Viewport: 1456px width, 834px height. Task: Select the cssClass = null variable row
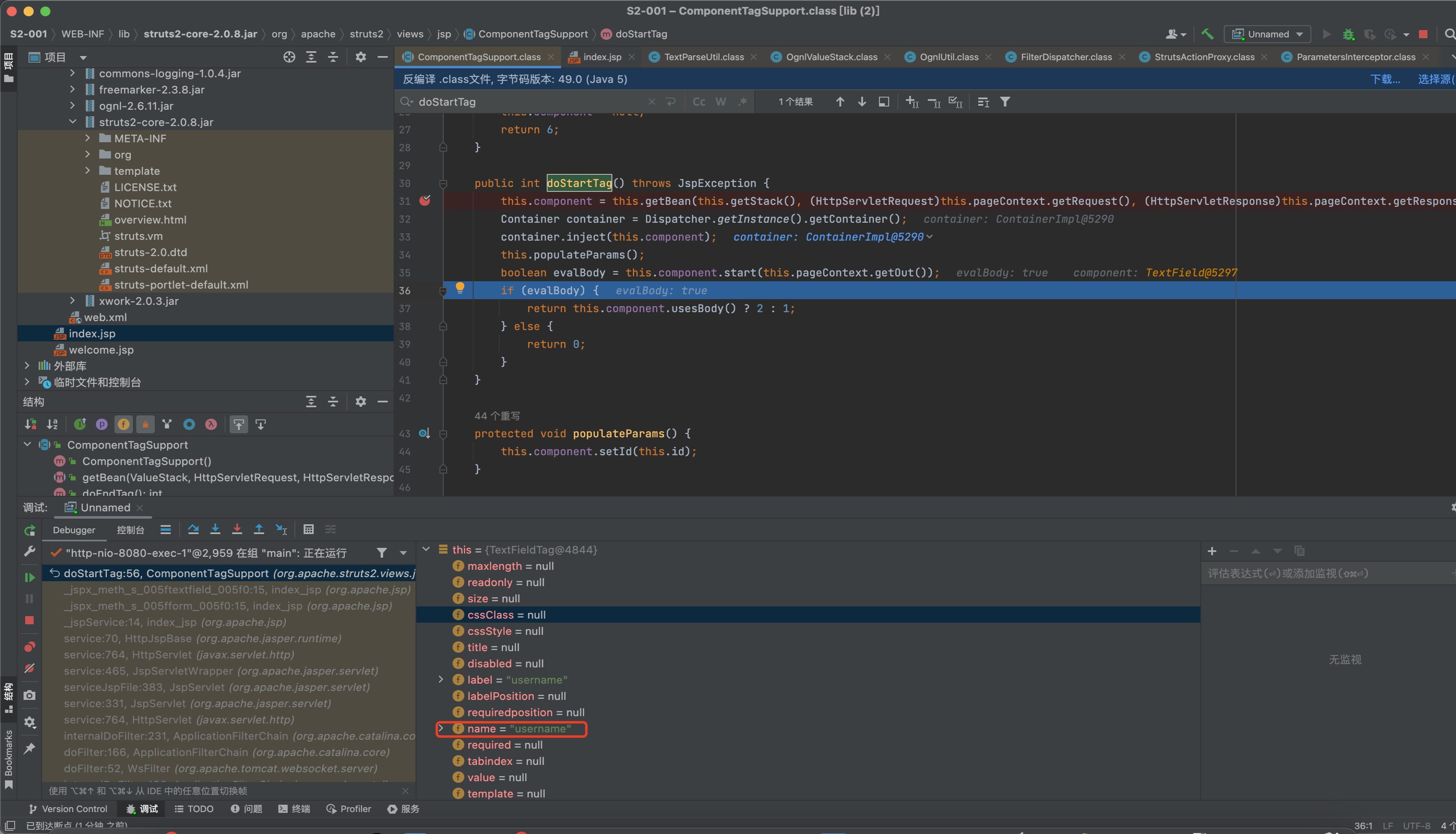click(808, 615)
